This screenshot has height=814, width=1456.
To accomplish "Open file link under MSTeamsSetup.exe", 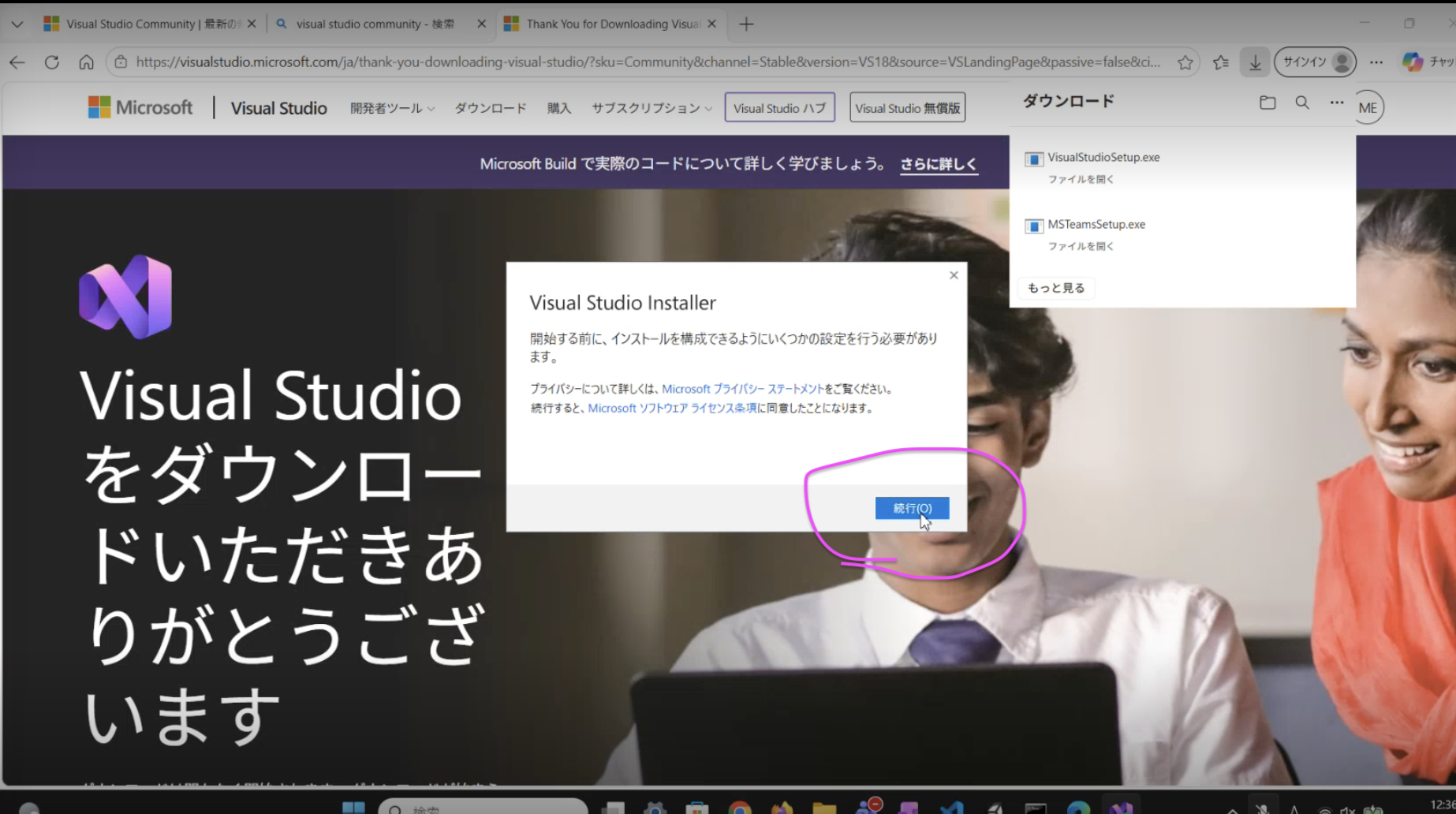I will point(1081,247).
